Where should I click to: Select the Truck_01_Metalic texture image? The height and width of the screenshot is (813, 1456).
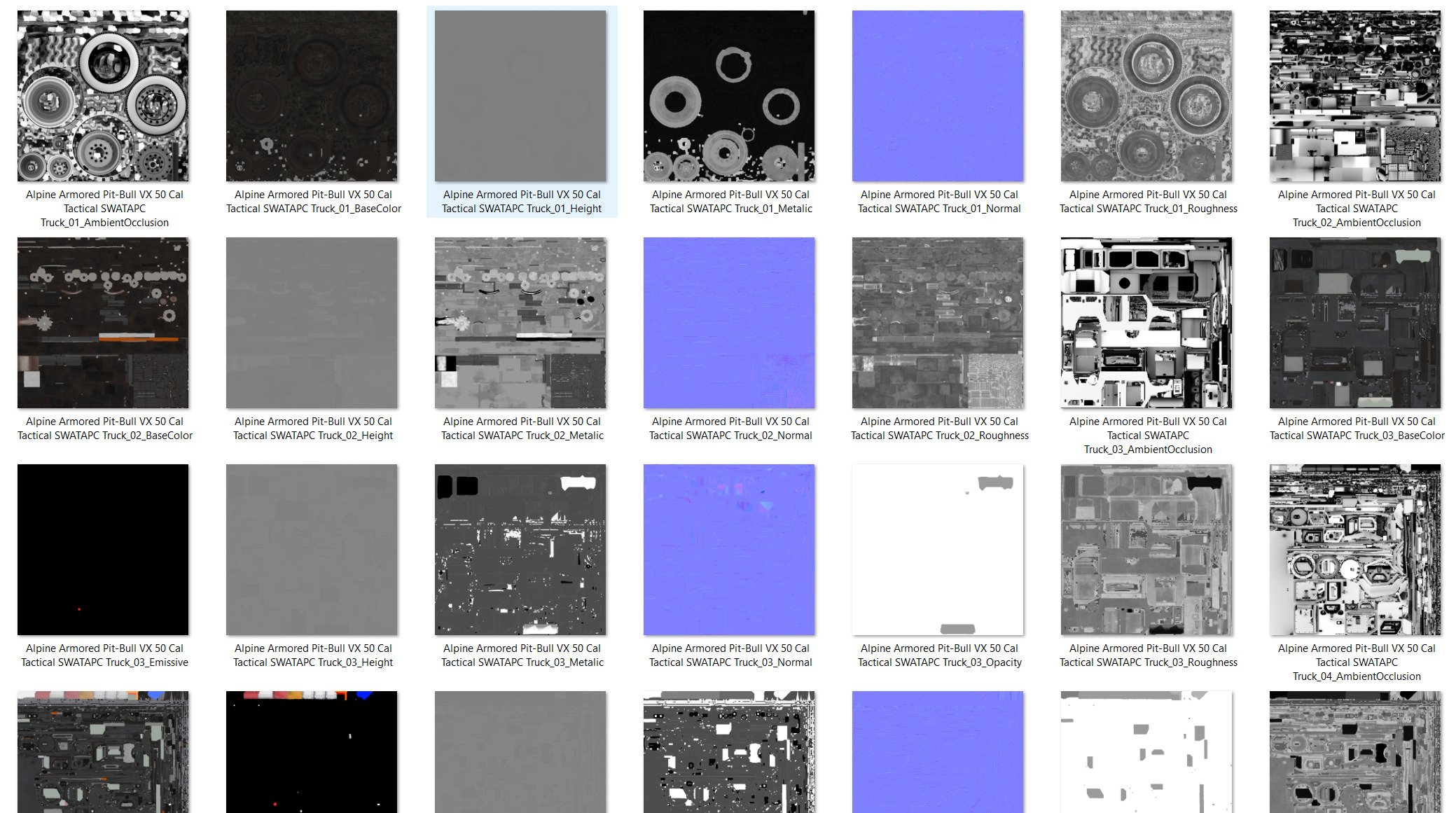(x=729, y=96)
